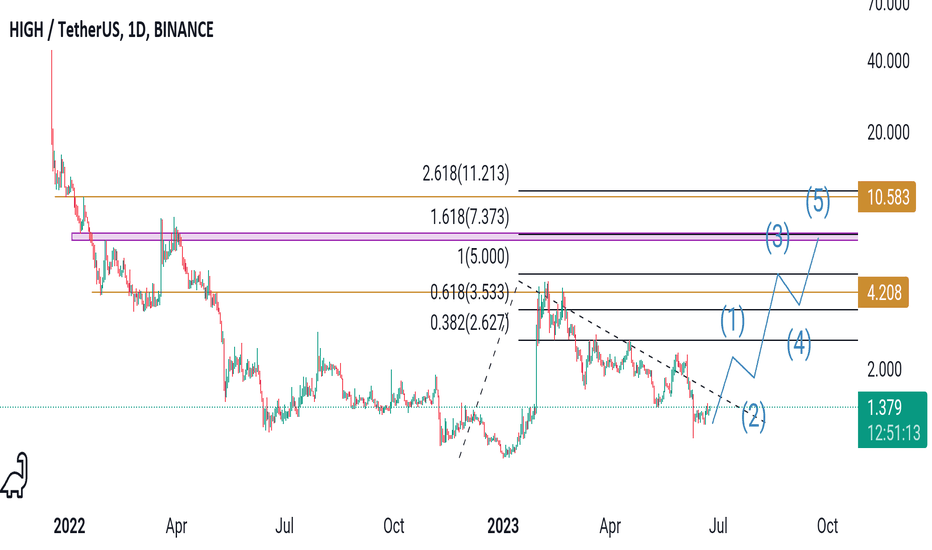This screenshot has width=932, height=550.
Task: Click the Apr 2022 time axis label
Action: point(177,526)
